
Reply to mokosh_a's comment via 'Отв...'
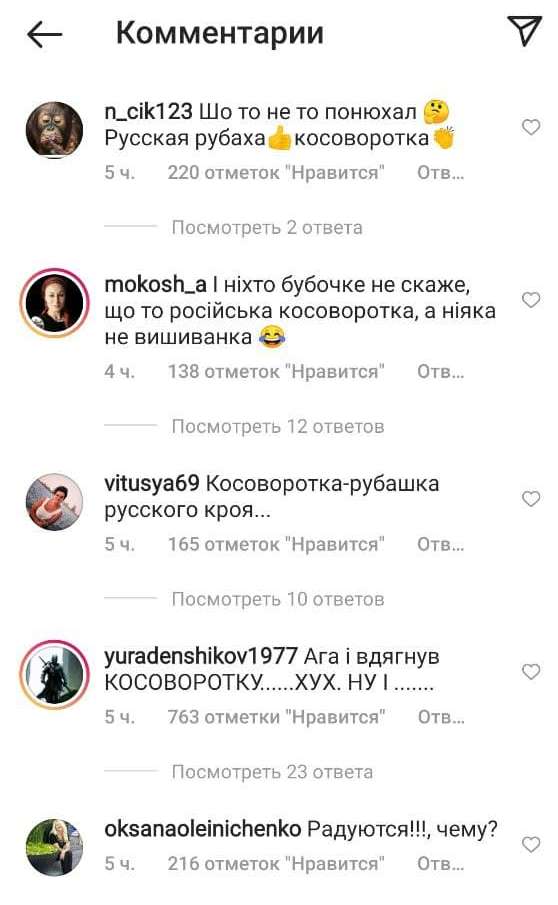[x=441, y=371]
